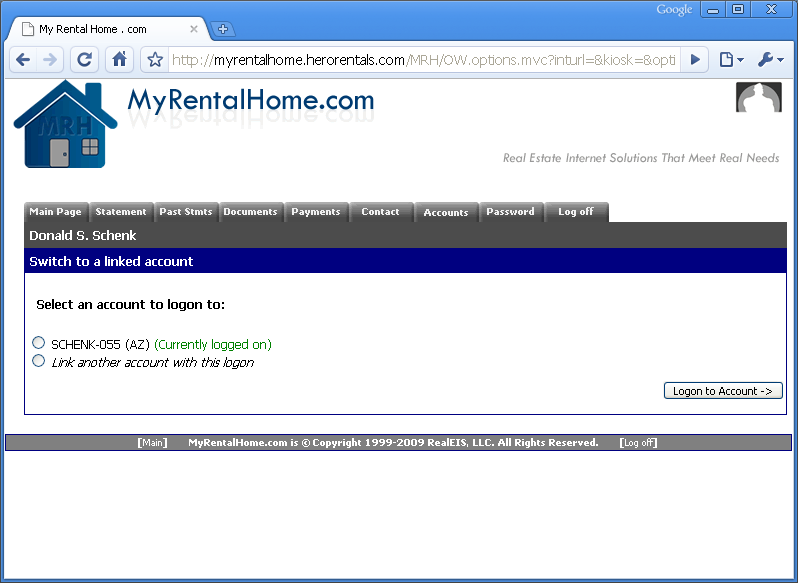The image size is (798, 583).
Task: Bookmark this page with the star icon
Action: [155, 60]
